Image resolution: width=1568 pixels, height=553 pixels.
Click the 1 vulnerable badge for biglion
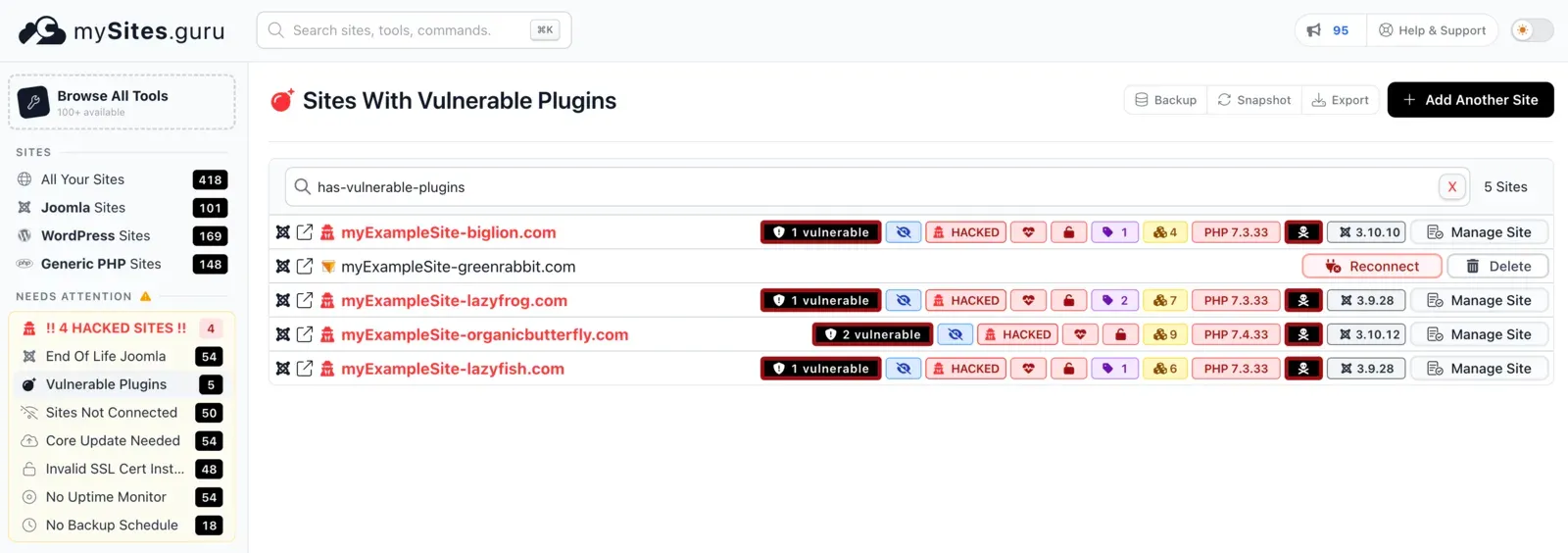tap(820, 232)
